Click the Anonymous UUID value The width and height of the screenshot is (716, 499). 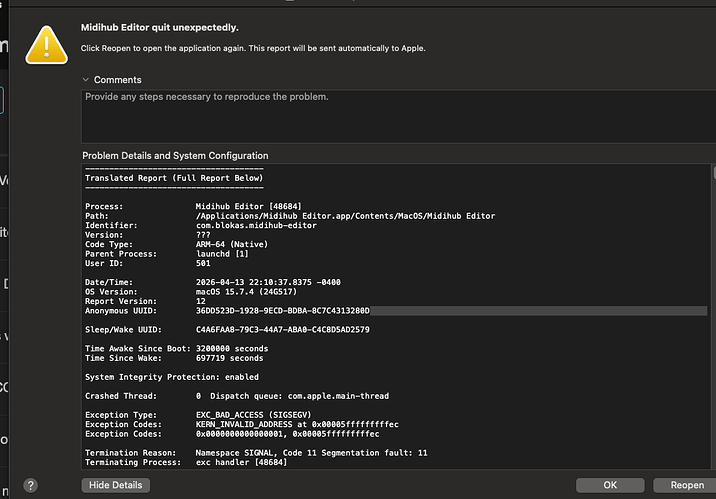(x=283, y=310)
